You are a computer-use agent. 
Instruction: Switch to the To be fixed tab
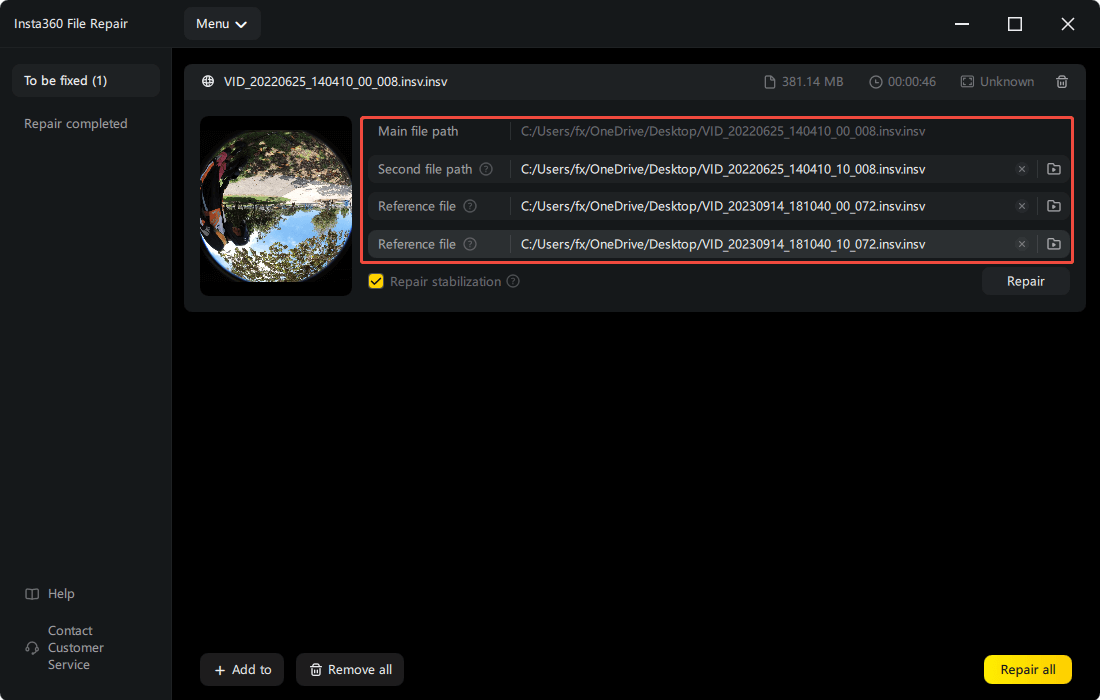(85, 80)
